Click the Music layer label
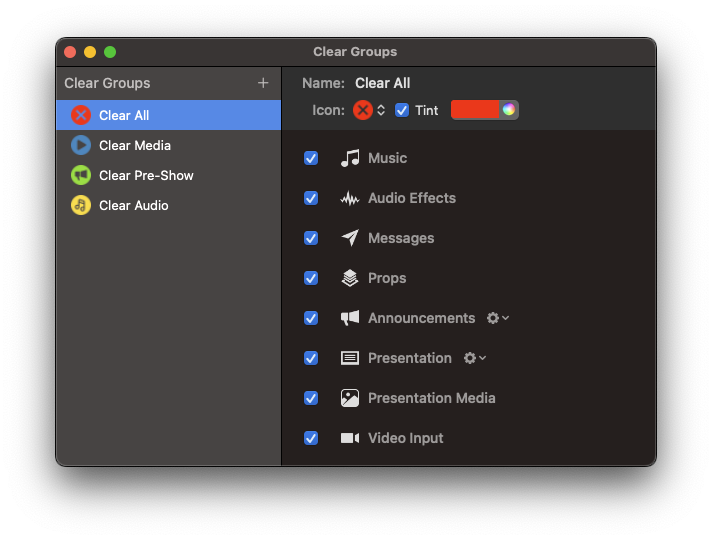Viewport: 712px width, 540px height. tap(387, 158)
